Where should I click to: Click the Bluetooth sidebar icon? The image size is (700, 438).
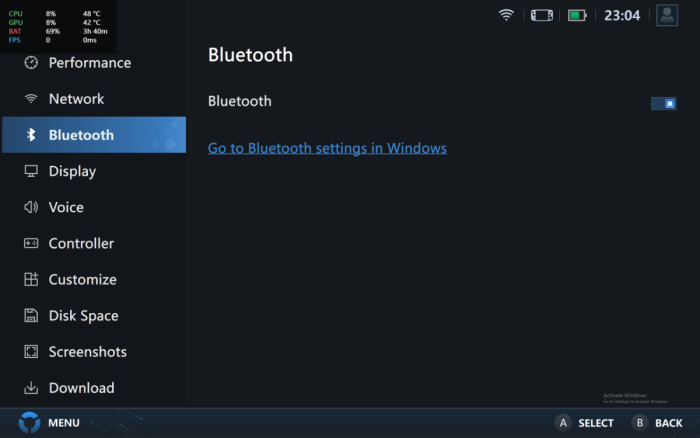[31, 135]
